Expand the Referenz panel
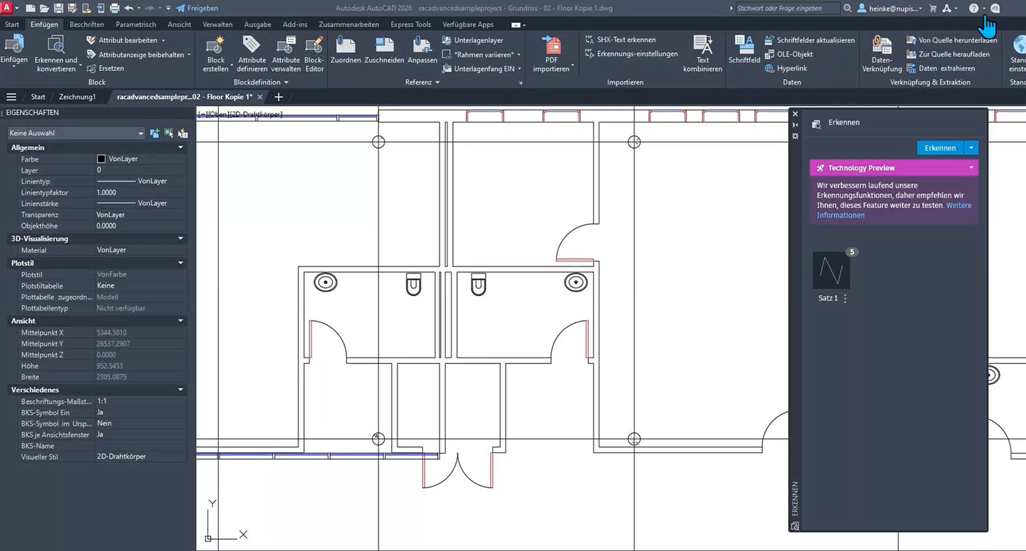This screenshot has height=551, width=1026. [x=422, y=82]
